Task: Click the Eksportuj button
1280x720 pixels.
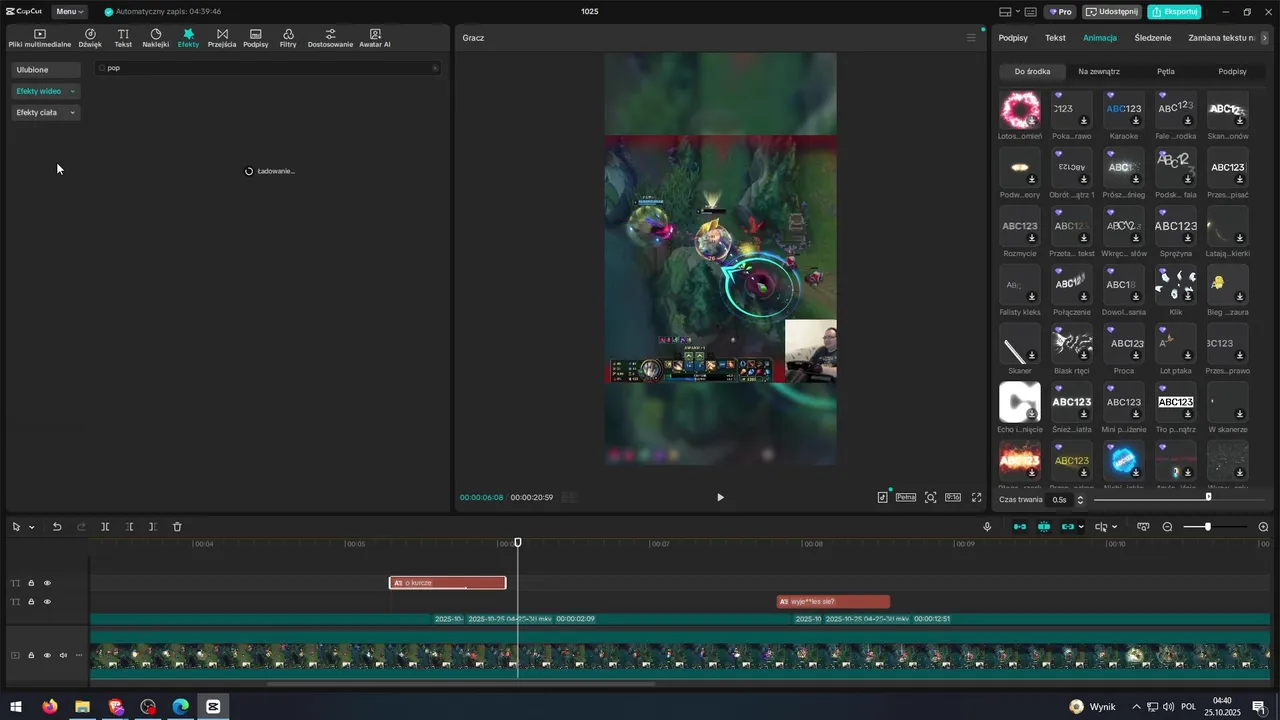Action: (x=1175, y=12)
